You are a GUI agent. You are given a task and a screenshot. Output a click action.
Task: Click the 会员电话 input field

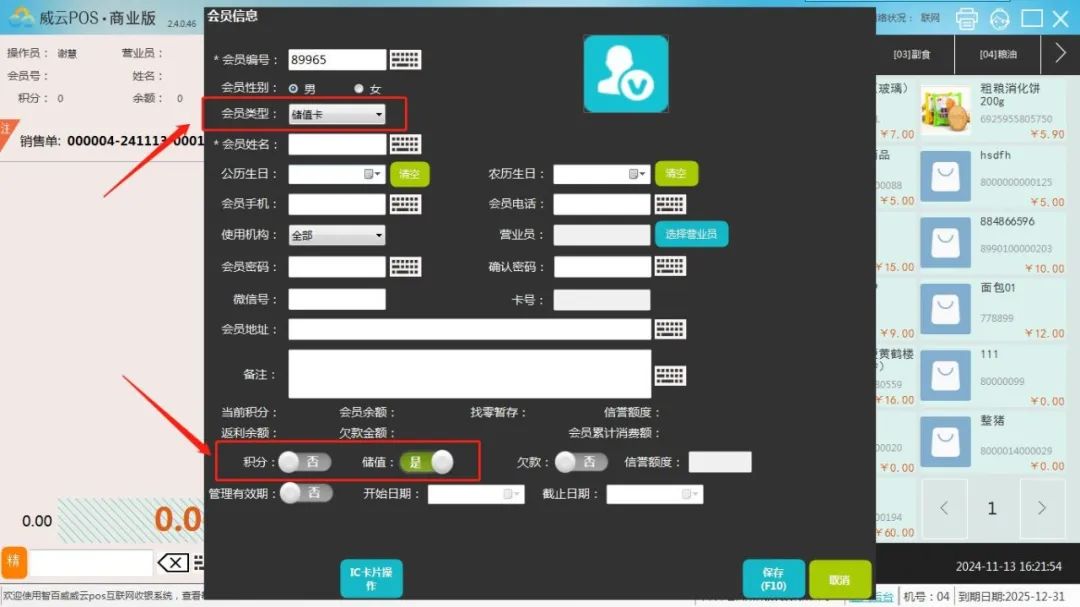[601, 204]
